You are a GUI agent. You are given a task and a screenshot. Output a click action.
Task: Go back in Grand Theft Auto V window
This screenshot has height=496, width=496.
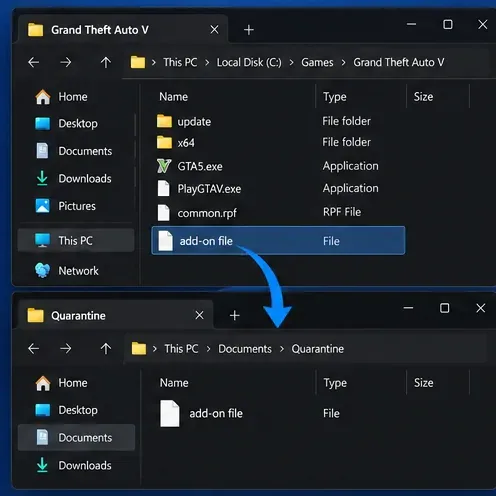[34, 62]
